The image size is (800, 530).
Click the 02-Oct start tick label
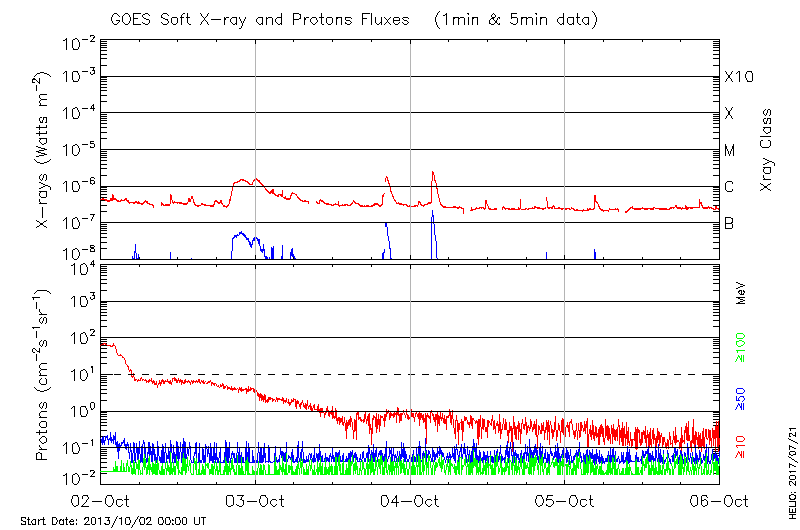tap(102, 500)
